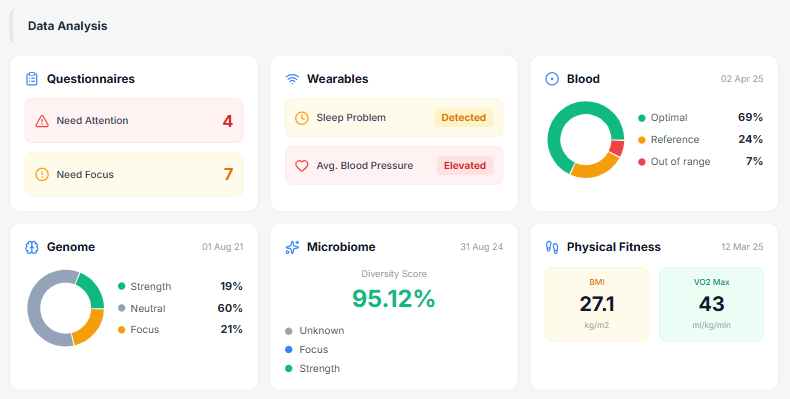Click the 24% Reference value
Screen dimensions: 790x399
[x=751, y=140]
